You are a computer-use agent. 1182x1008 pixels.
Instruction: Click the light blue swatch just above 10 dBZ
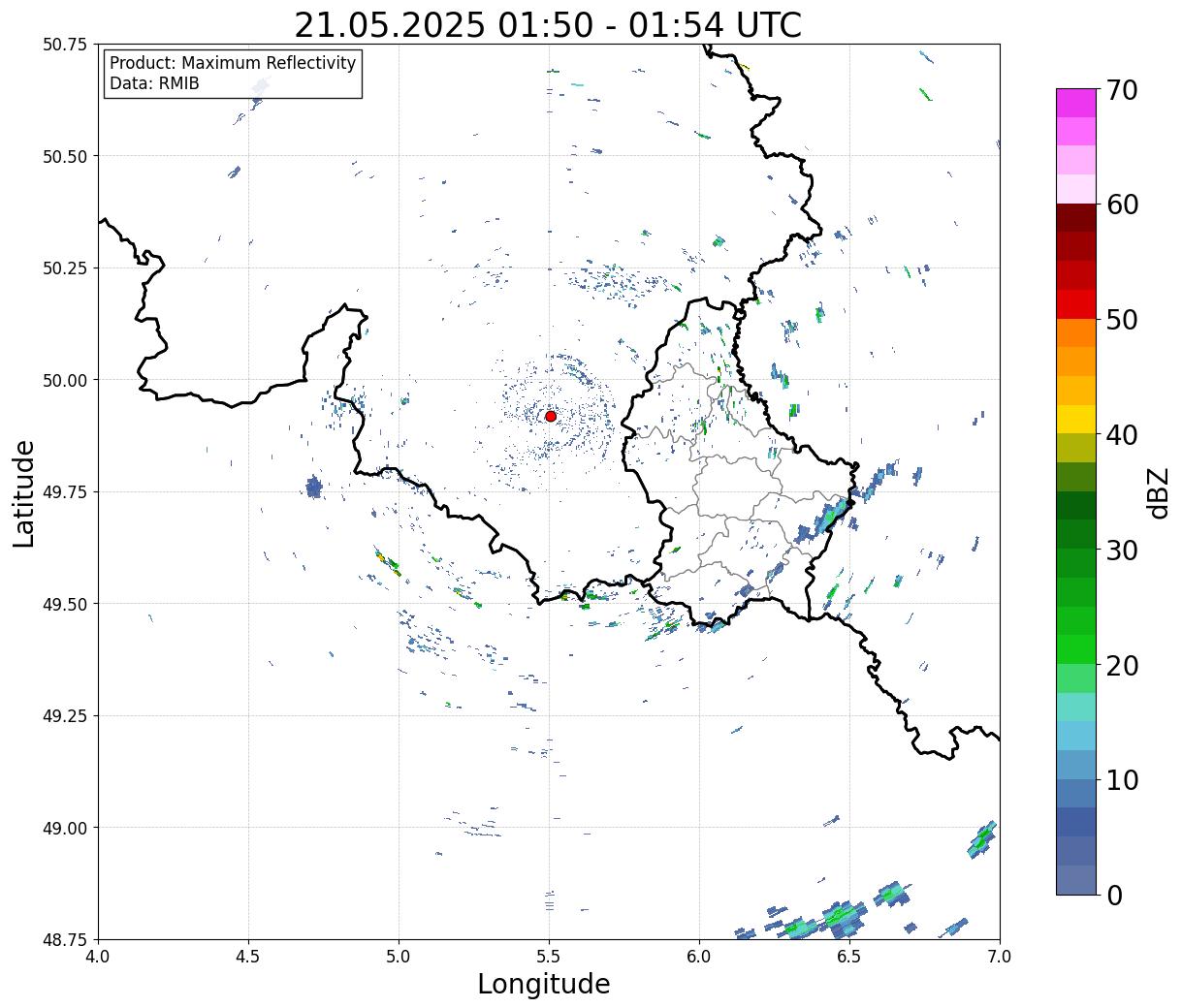(x=1076, y=765)
